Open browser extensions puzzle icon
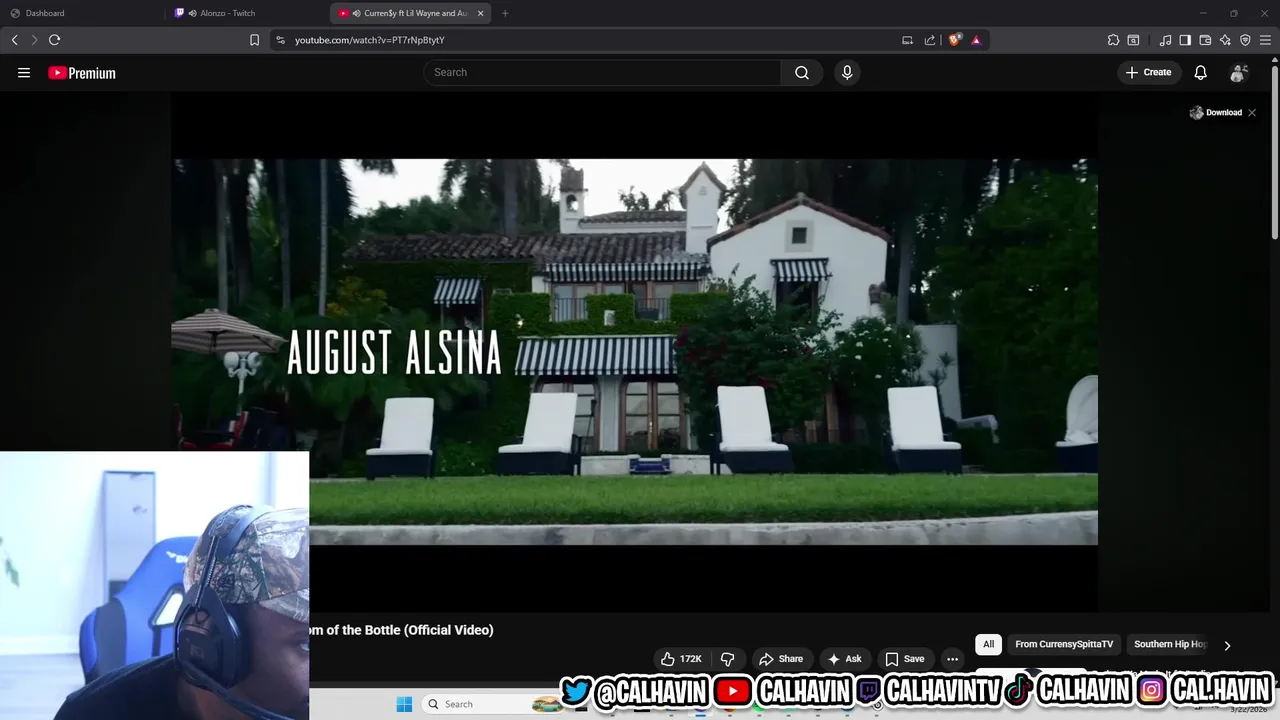Image resolution: width=1280 pixels, height=720 pixels. click(x=1113, y=40)
